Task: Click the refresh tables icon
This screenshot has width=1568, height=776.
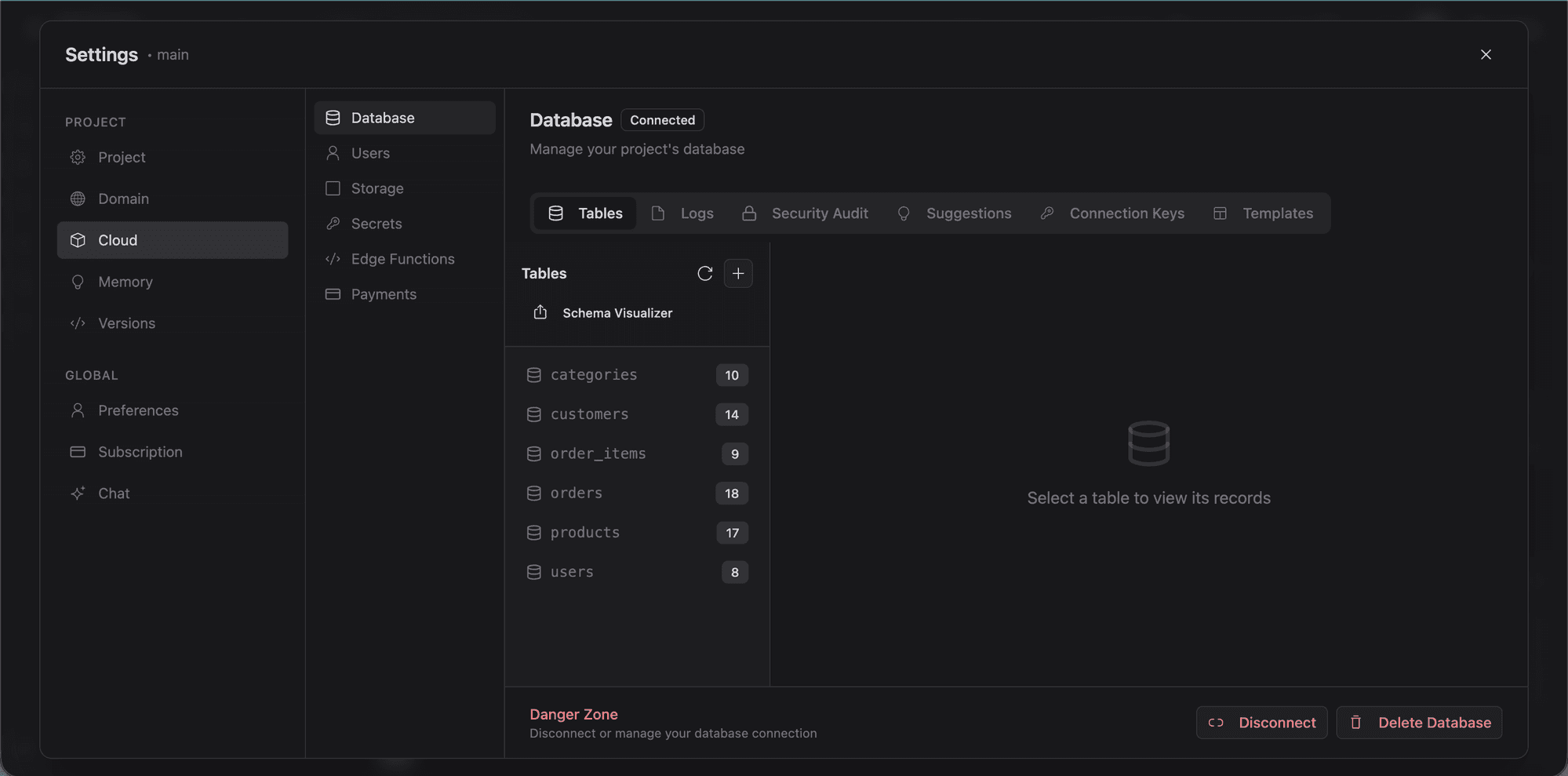Action: click(x=704, y=273)
